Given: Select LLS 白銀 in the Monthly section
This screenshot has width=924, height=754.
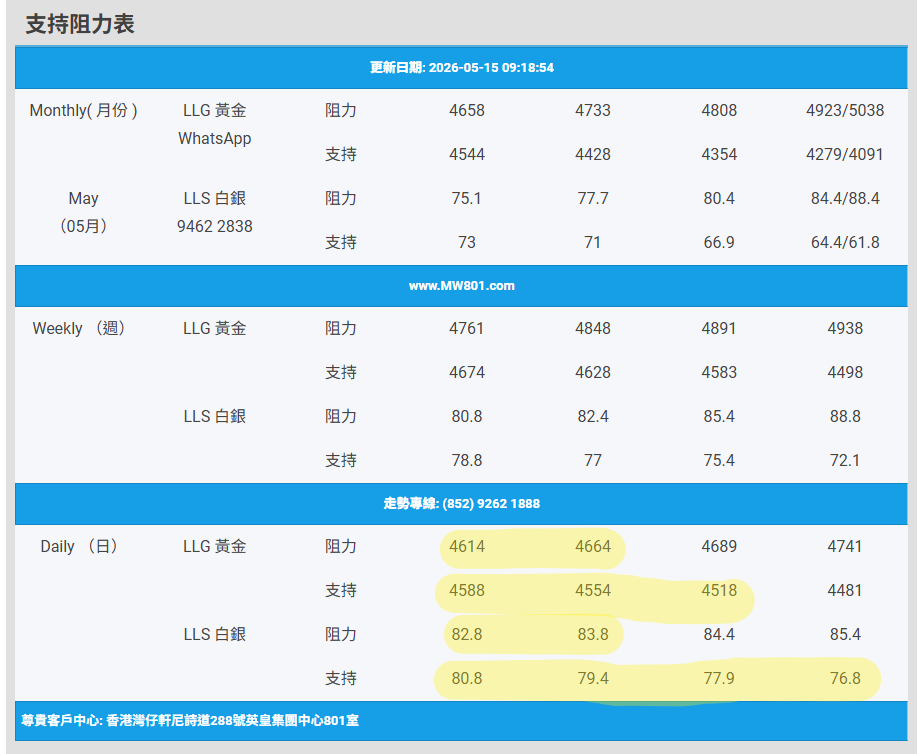Looking at the screenshot, I should pyautogui.click(x=214, y=198).
